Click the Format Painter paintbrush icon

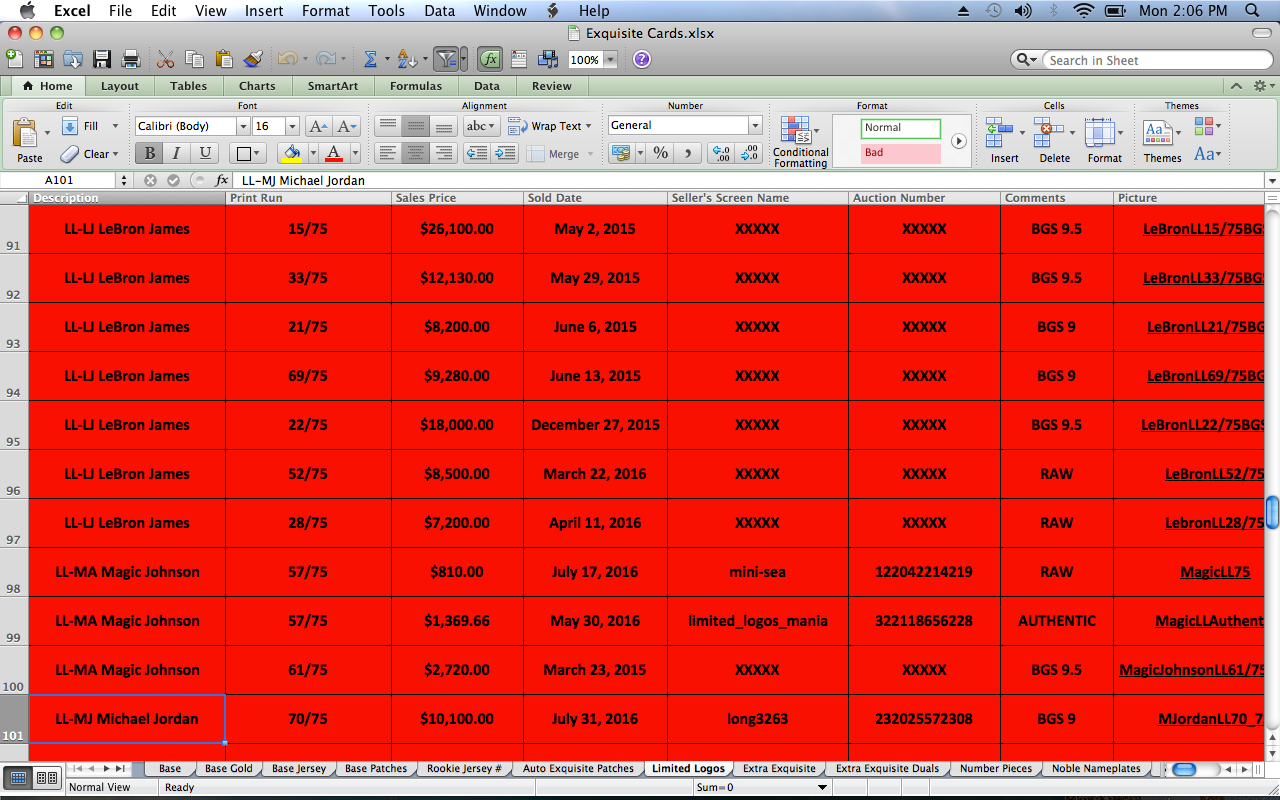252,60
